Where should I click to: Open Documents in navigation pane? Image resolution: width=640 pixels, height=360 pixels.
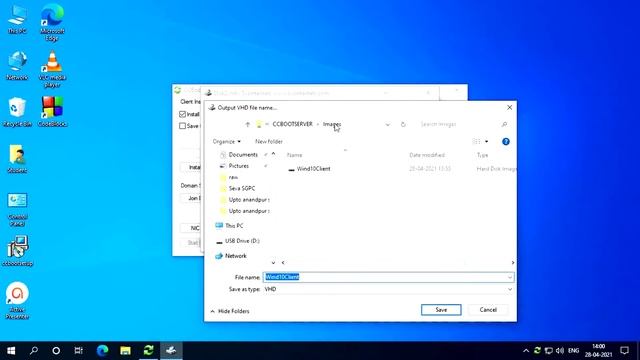243,155
